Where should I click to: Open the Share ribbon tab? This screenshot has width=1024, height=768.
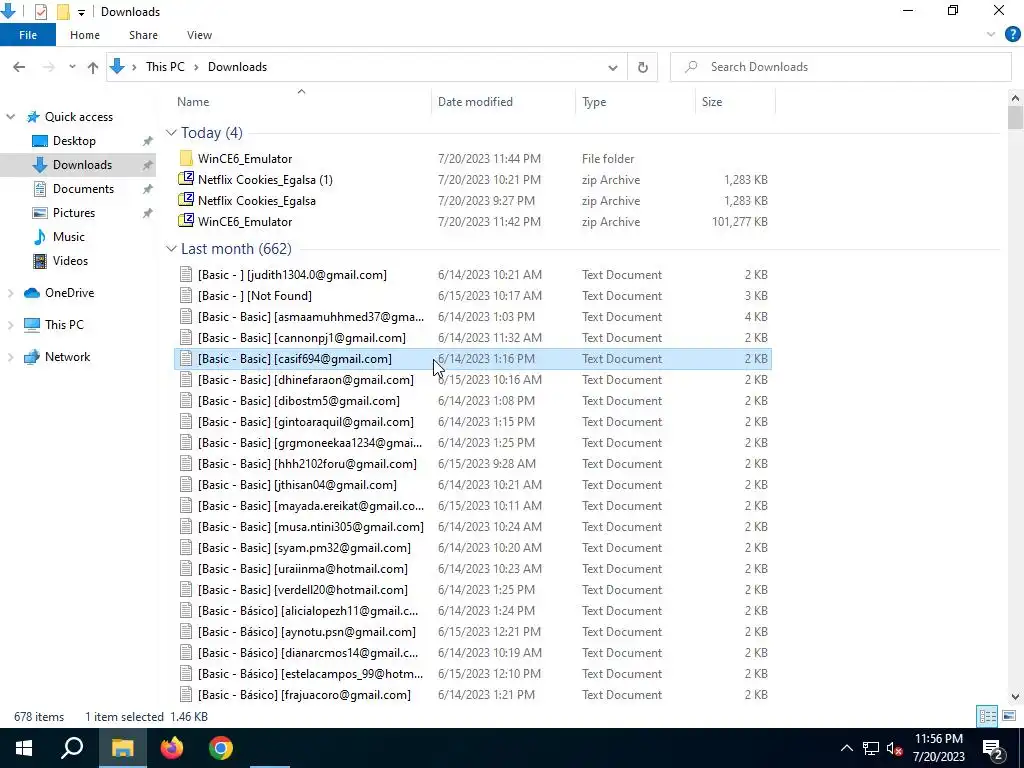click(x=143, y=35)
